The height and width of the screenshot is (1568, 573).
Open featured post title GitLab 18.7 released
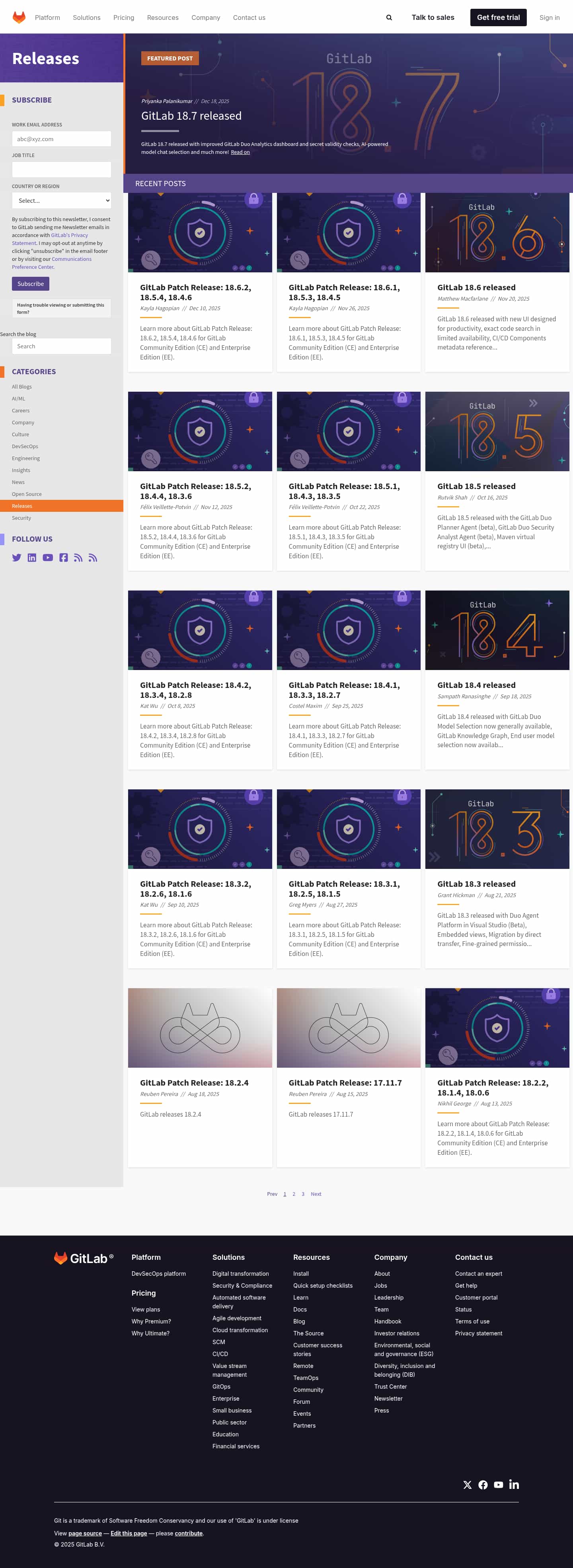click(191, 116)
